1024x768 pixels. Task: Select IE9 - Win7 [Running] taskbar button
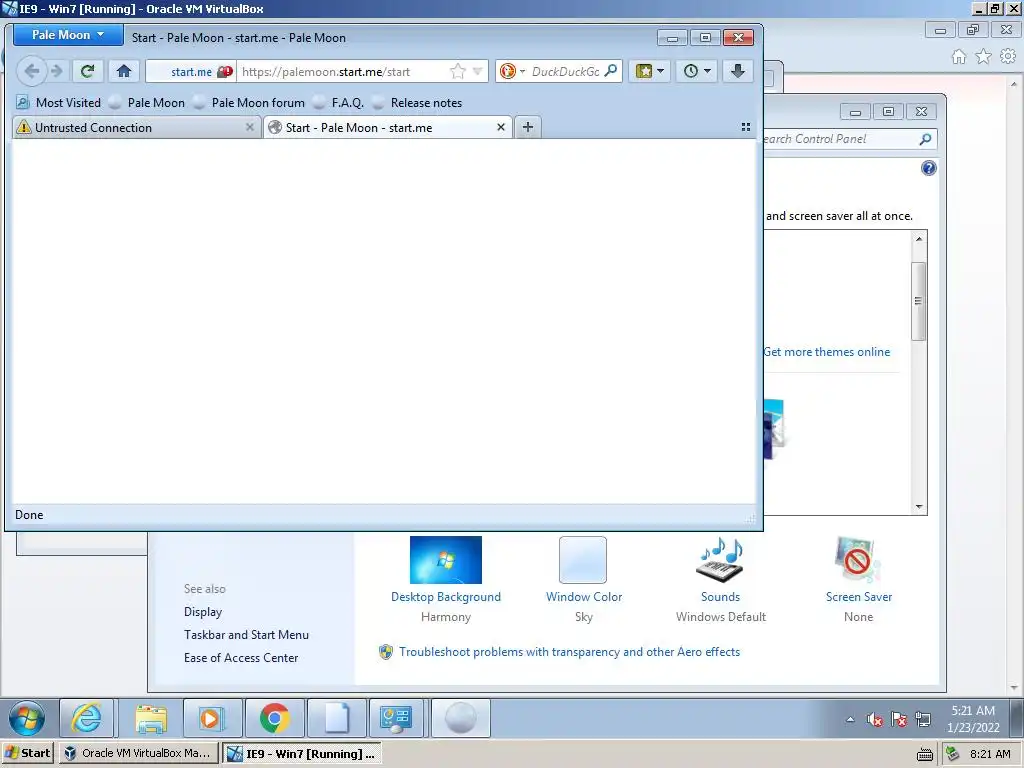[x=302, y=753]
